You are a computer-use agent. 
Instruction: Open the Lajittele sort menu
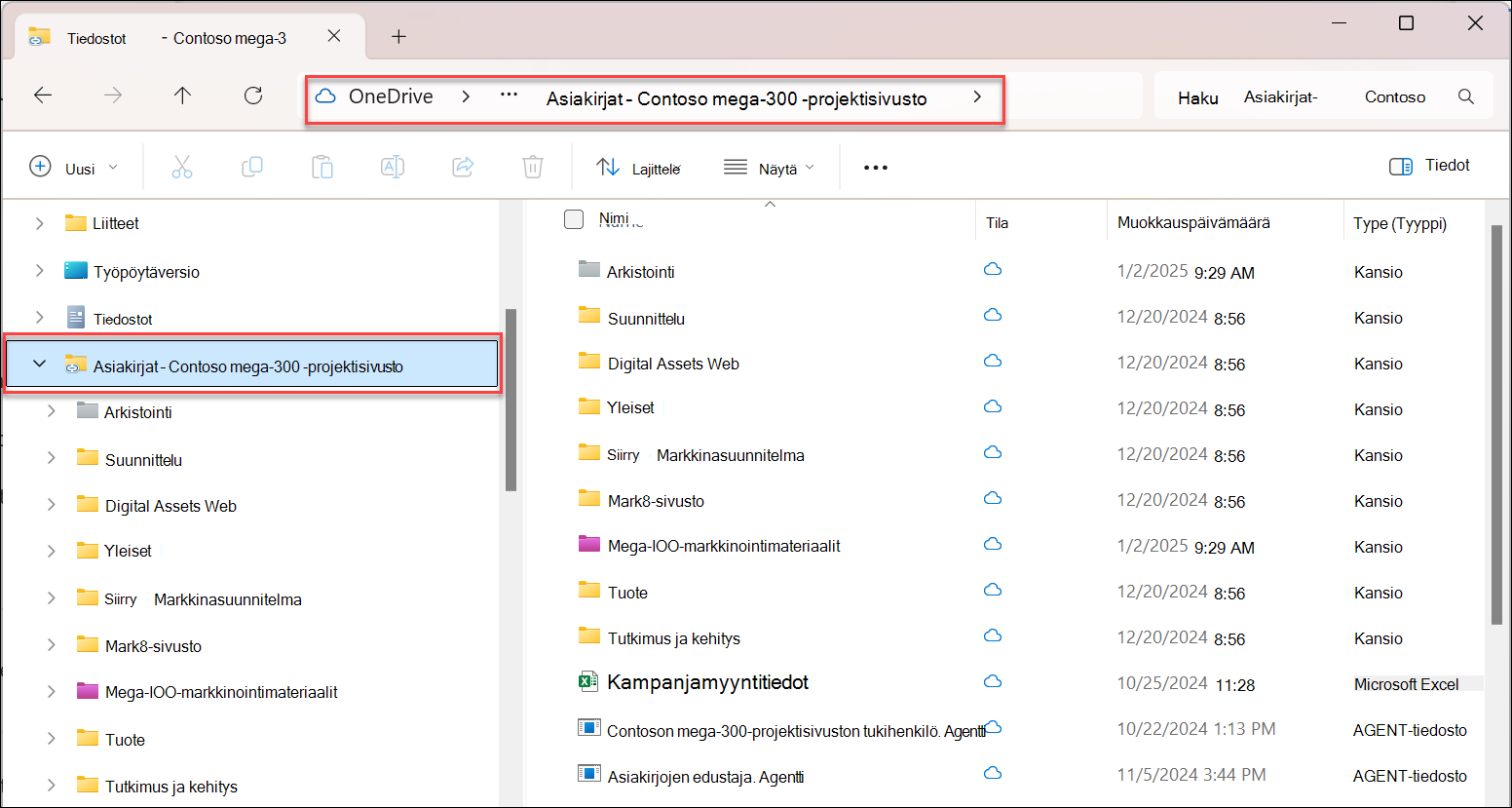point(638,168)
